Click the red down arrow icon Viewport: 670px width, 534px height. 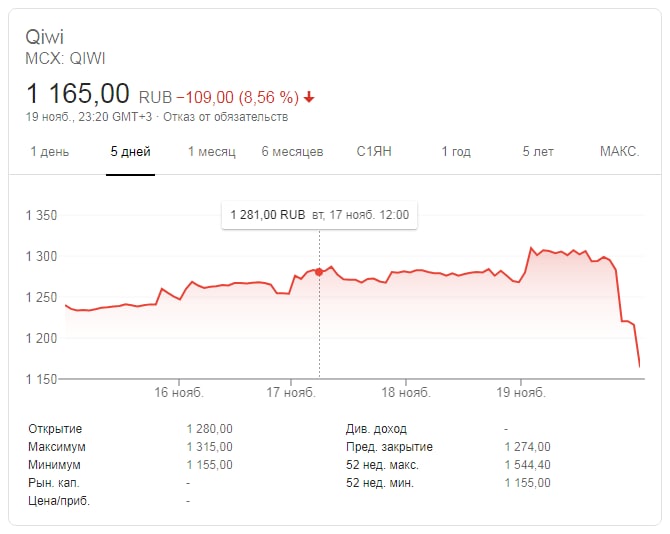(309, 97)
